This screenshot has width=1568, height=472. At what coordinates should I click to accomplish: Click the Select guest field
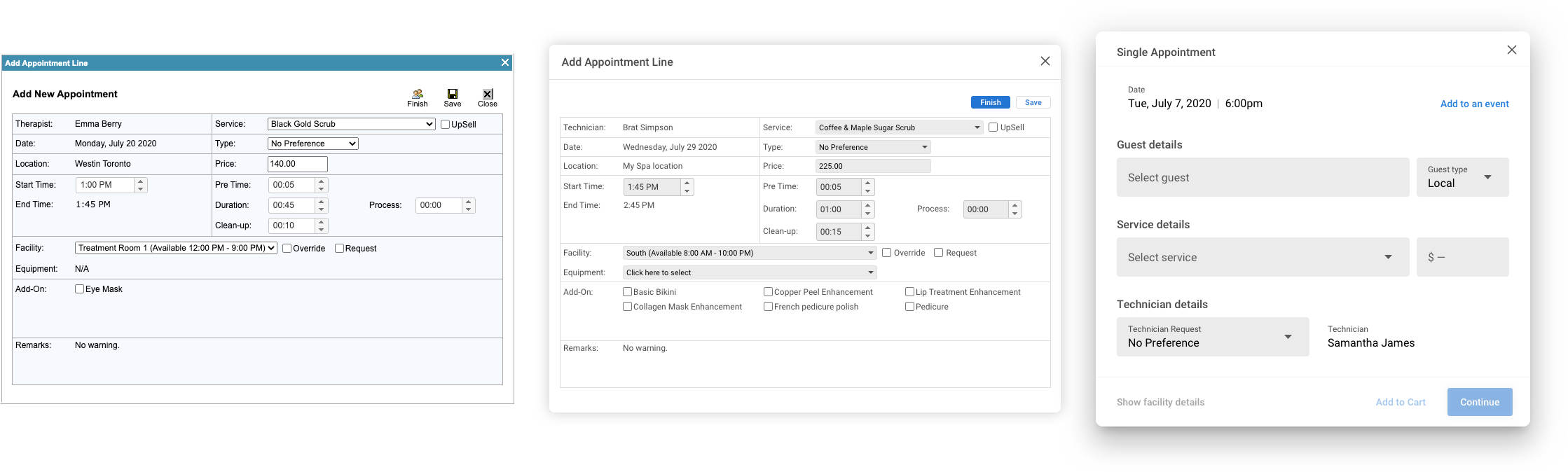click(1263, 177)
